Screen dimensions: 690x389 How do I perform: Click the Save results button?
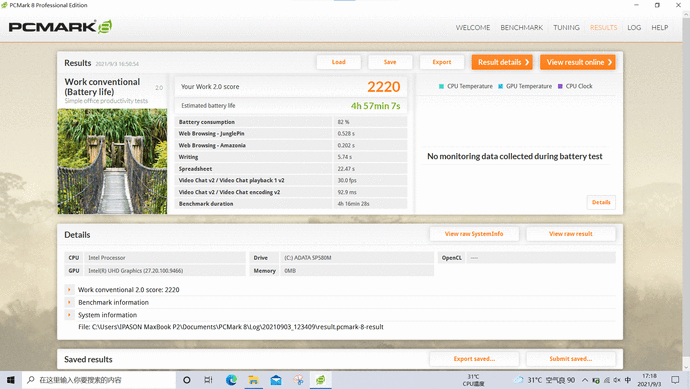pos(390,62)
